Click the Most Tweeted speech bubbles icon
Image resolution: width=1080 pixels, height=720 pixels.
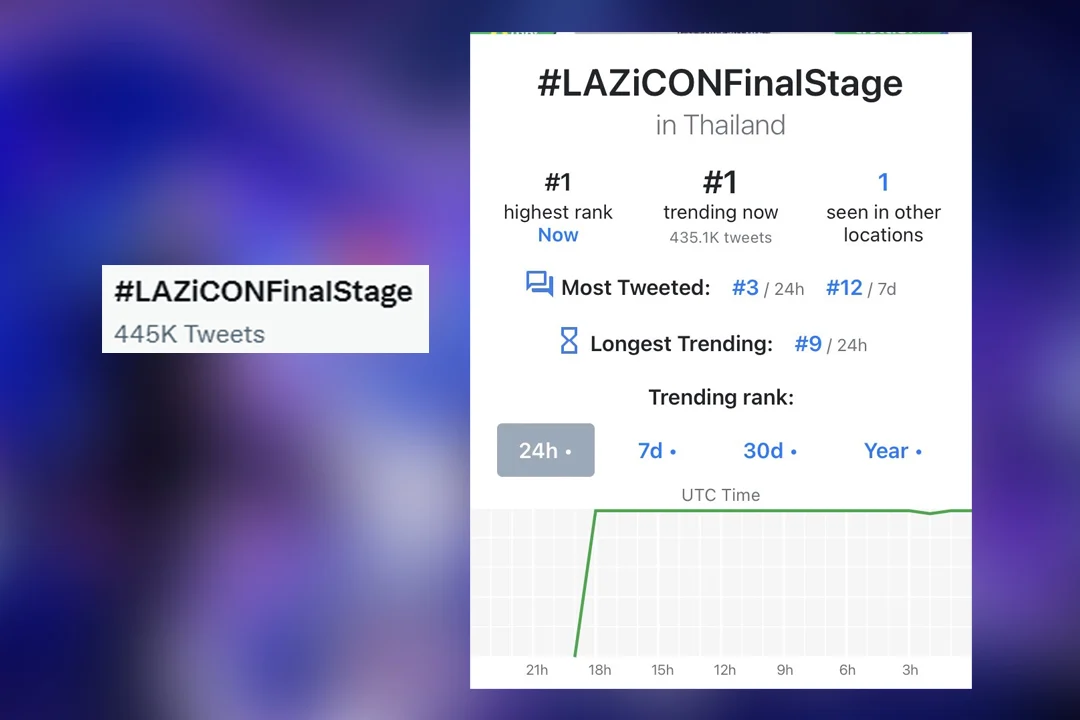point(539,285)
